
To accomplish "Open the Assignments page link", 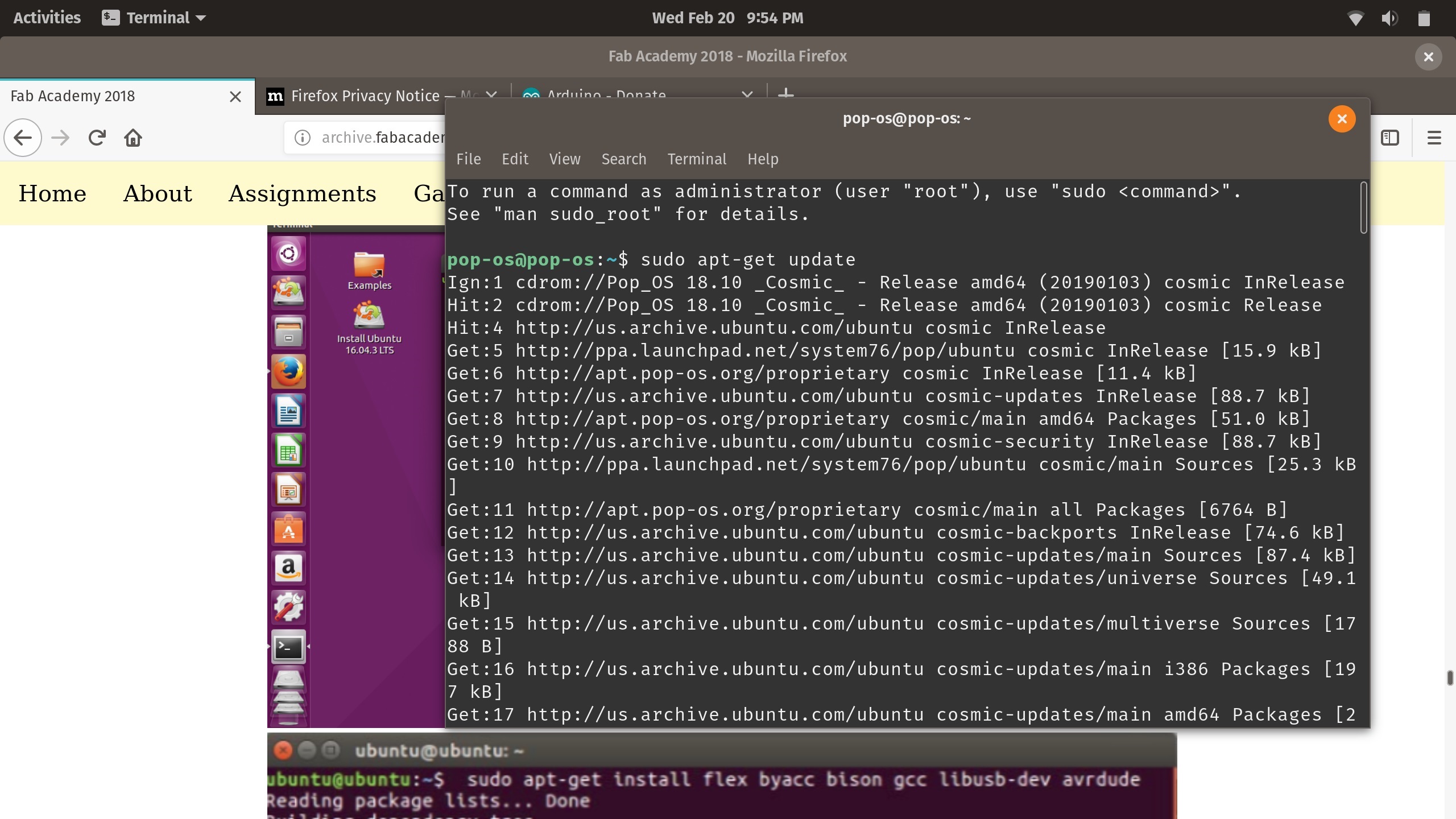I will coord(302,194).
